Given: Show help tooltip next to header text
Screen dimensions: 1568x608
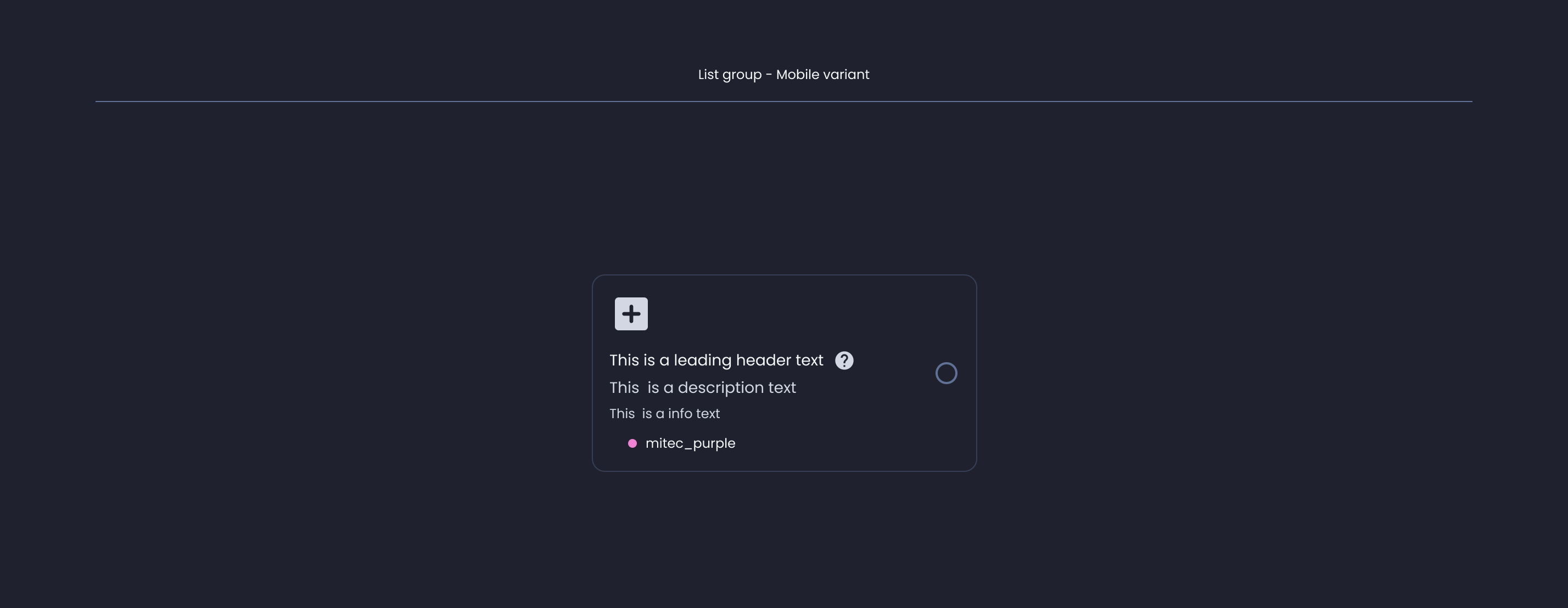Looking at the screenshot, I should (x=844, y=361).
